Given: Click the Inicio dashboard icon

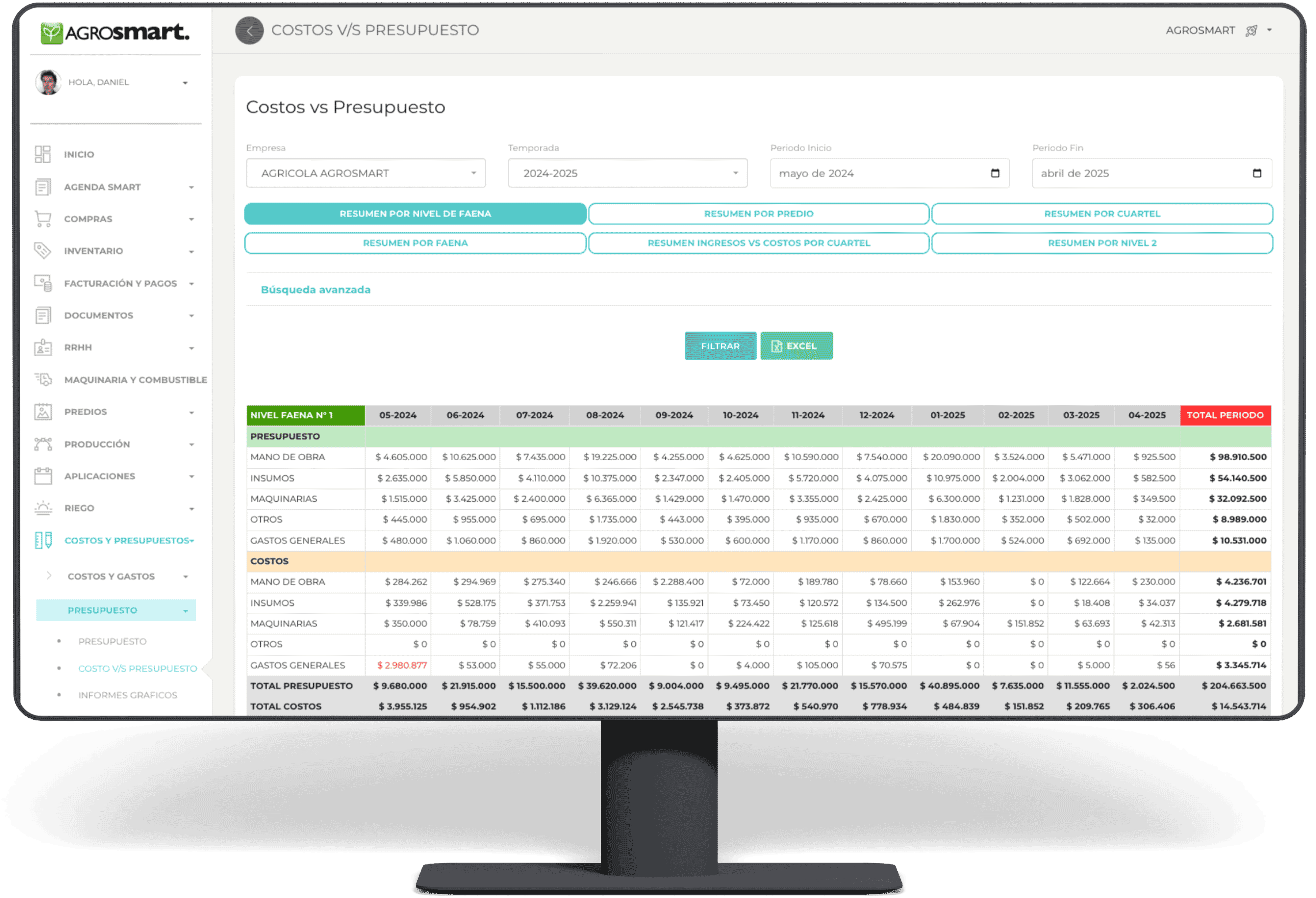Looking at the screenshot, I should (x=42, y=154).
